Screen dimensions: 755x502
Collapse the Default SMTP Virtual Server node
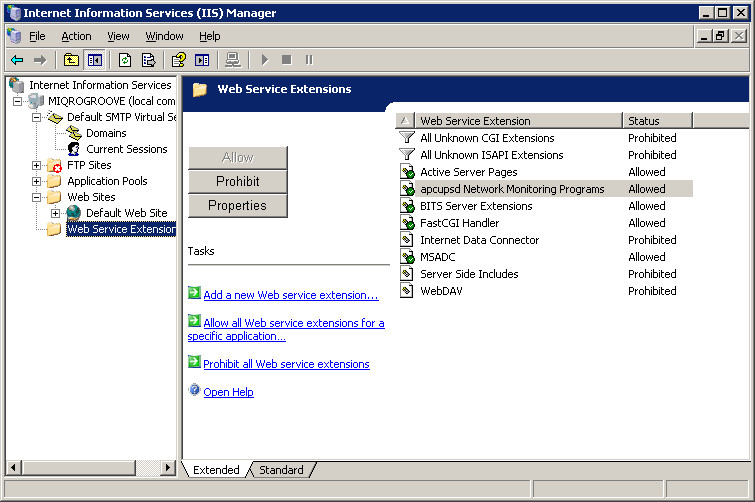(x=36, y=117)
